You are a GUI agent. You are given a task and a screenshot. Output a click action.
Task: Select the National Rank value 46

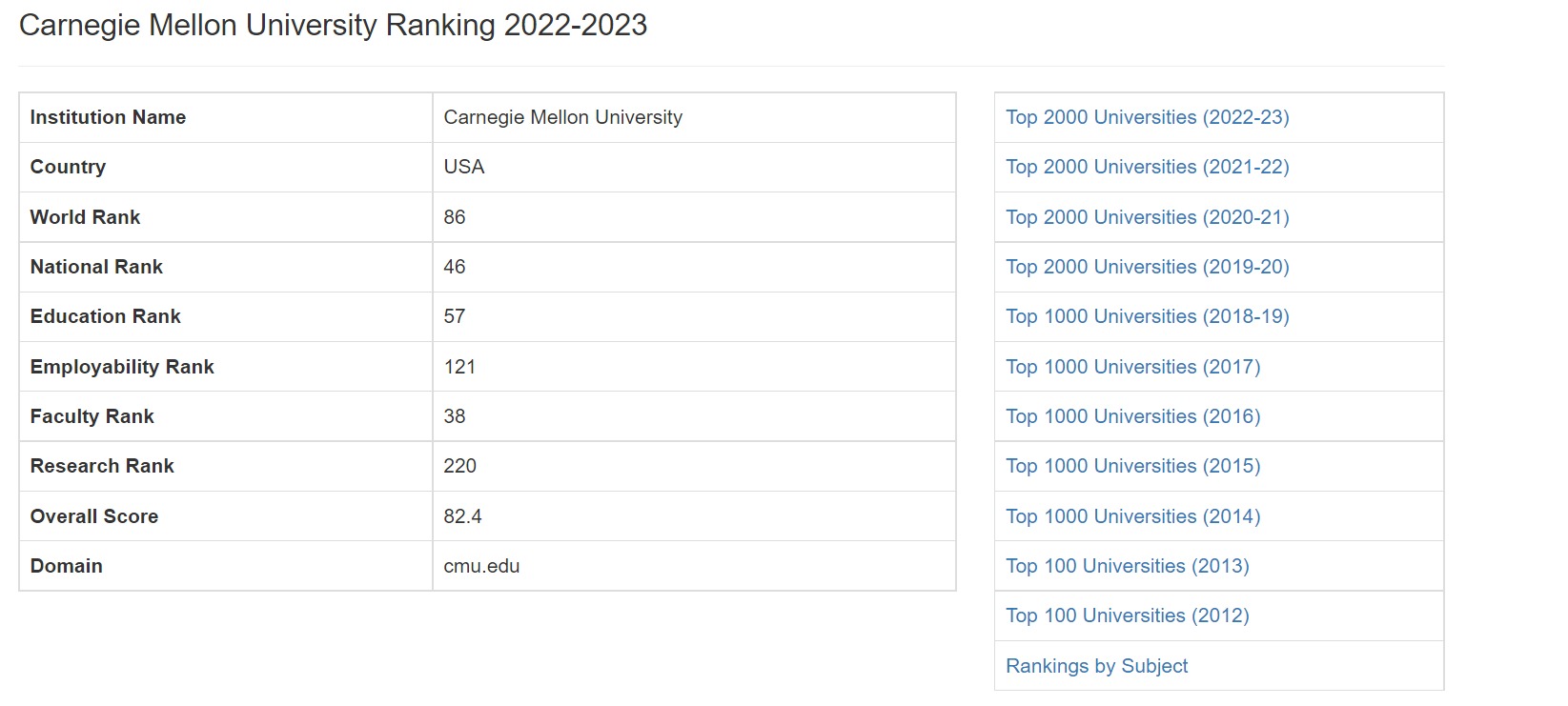coord(694,267)
